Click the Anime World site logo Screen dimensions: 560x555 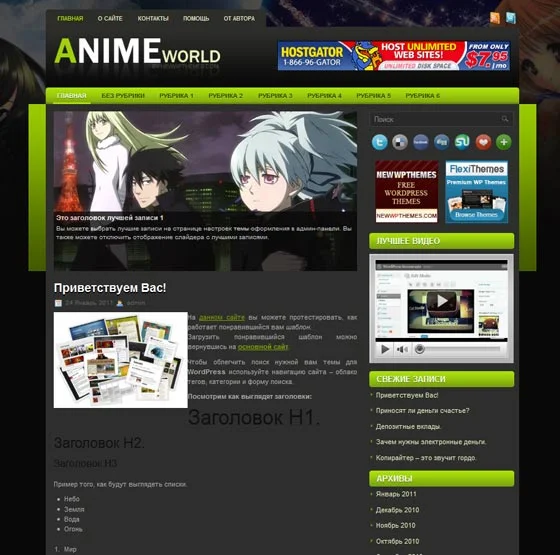click(x=138, y=52)
